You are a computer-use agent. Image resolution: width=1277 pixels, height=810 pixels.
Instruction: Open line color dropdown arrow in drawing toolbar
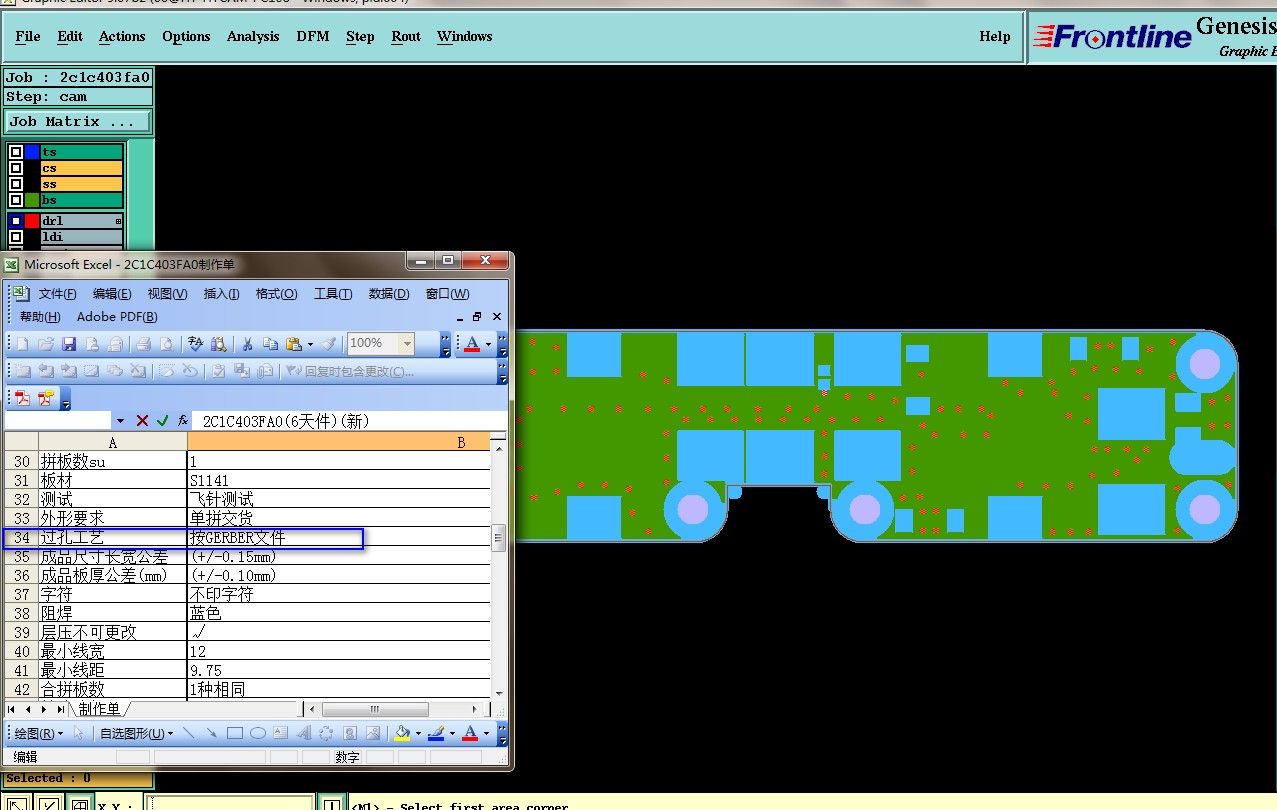click(x=452, y=733)
